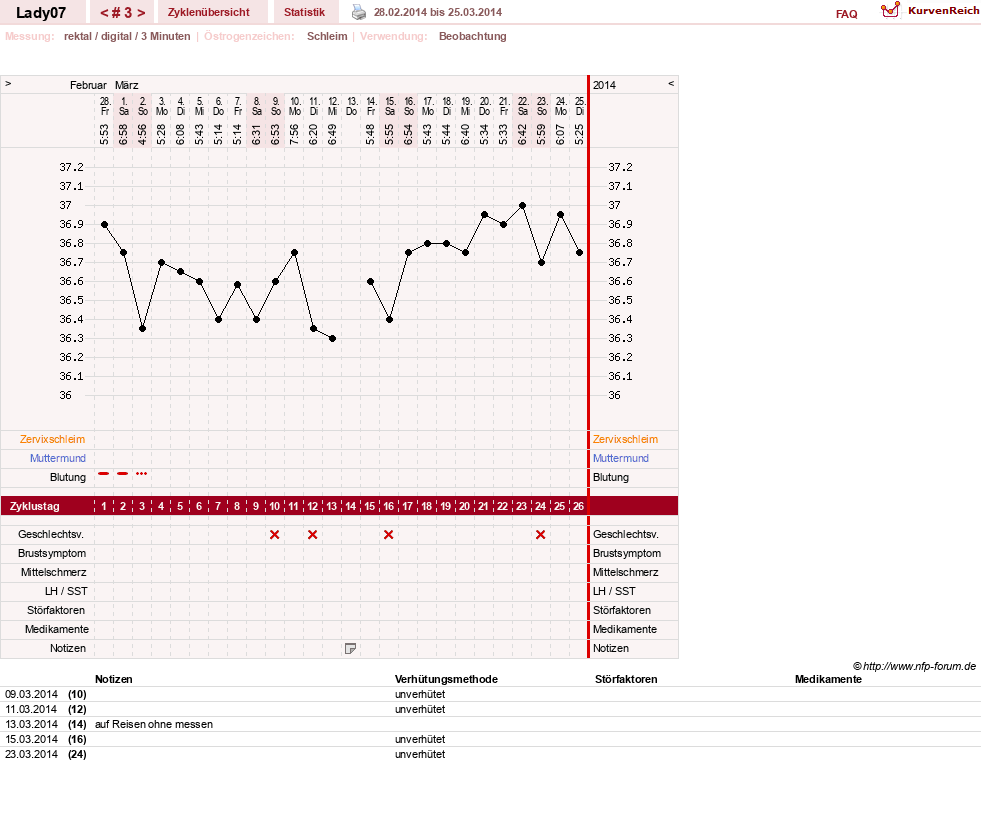This screenshot has height=818, width=981.
Task: Click the 25. Di date header
Action: pyautogui.click(x=580, y=106)
